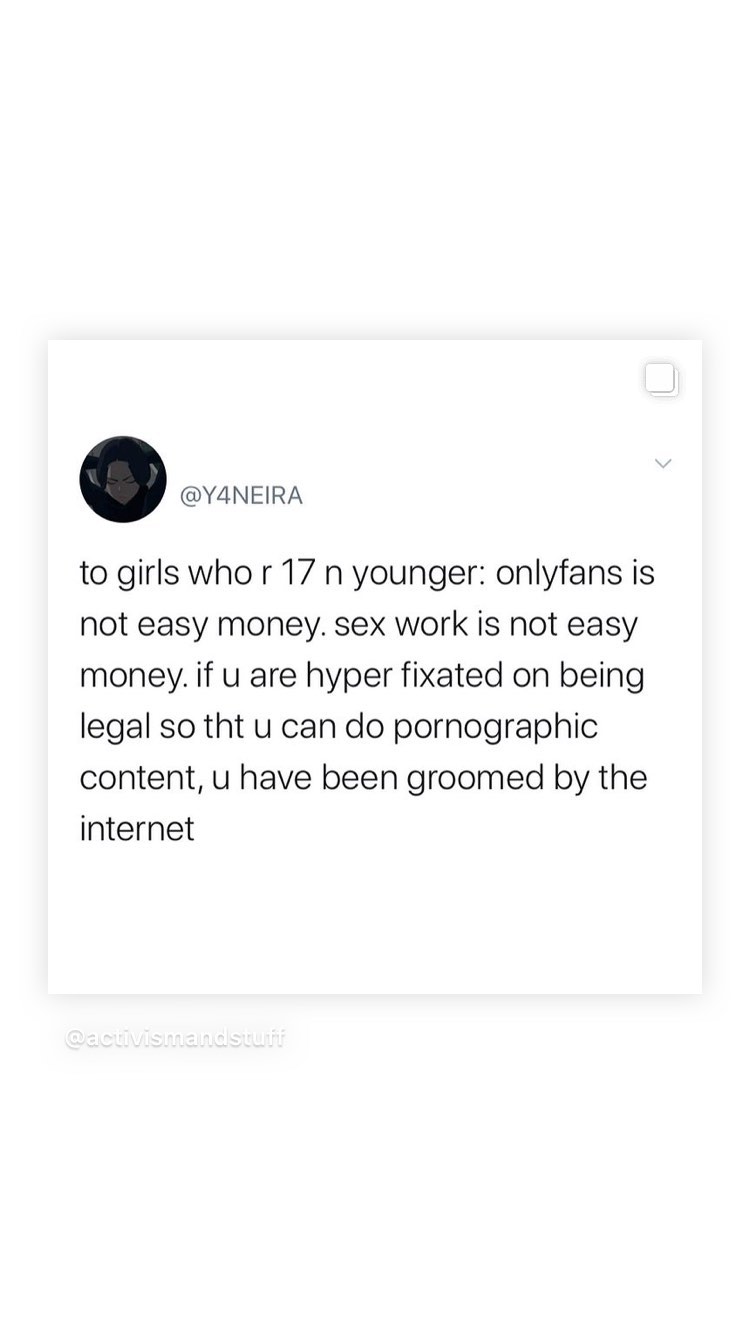Image resolution: width=750 pixels, height=1334 pixels.
Task: Tap the multiple-images carousel icon
Action: pyautogui.click(x=662, y=381)
